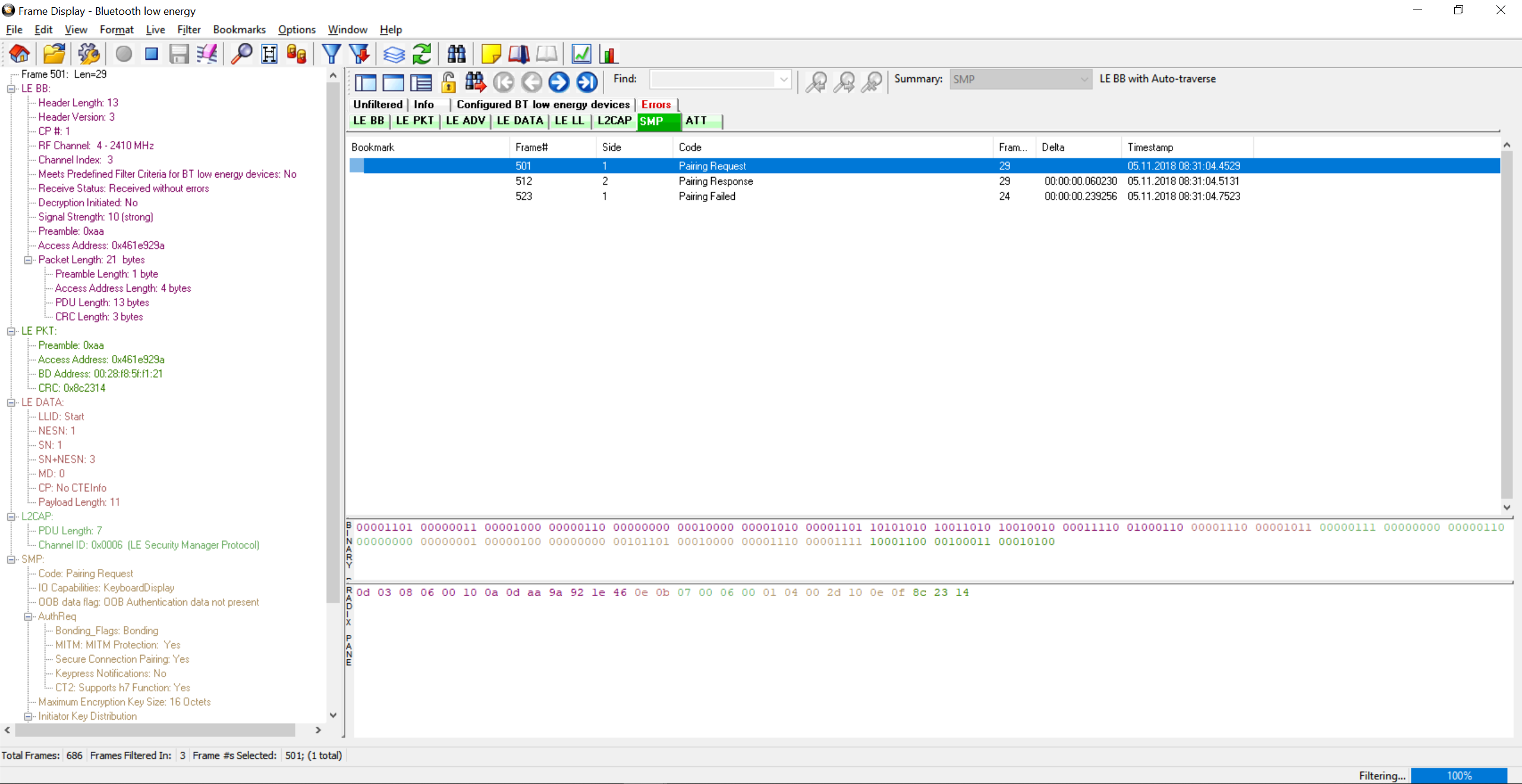Select the LE ADV protocol tab
The image size is (1522, 784).
pos(466,121)
